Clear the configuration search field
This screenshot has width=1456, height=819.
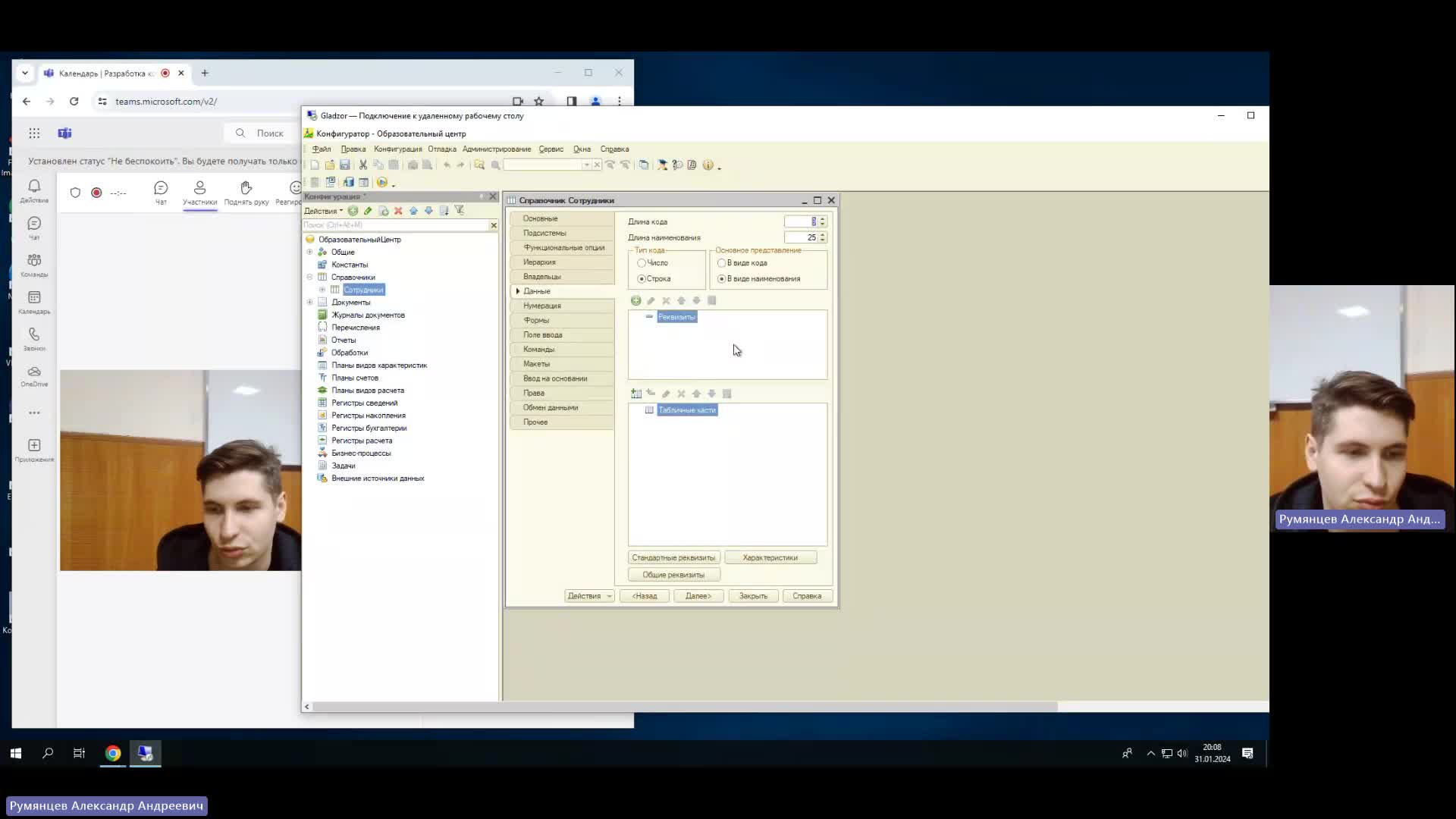click(494, 225)
